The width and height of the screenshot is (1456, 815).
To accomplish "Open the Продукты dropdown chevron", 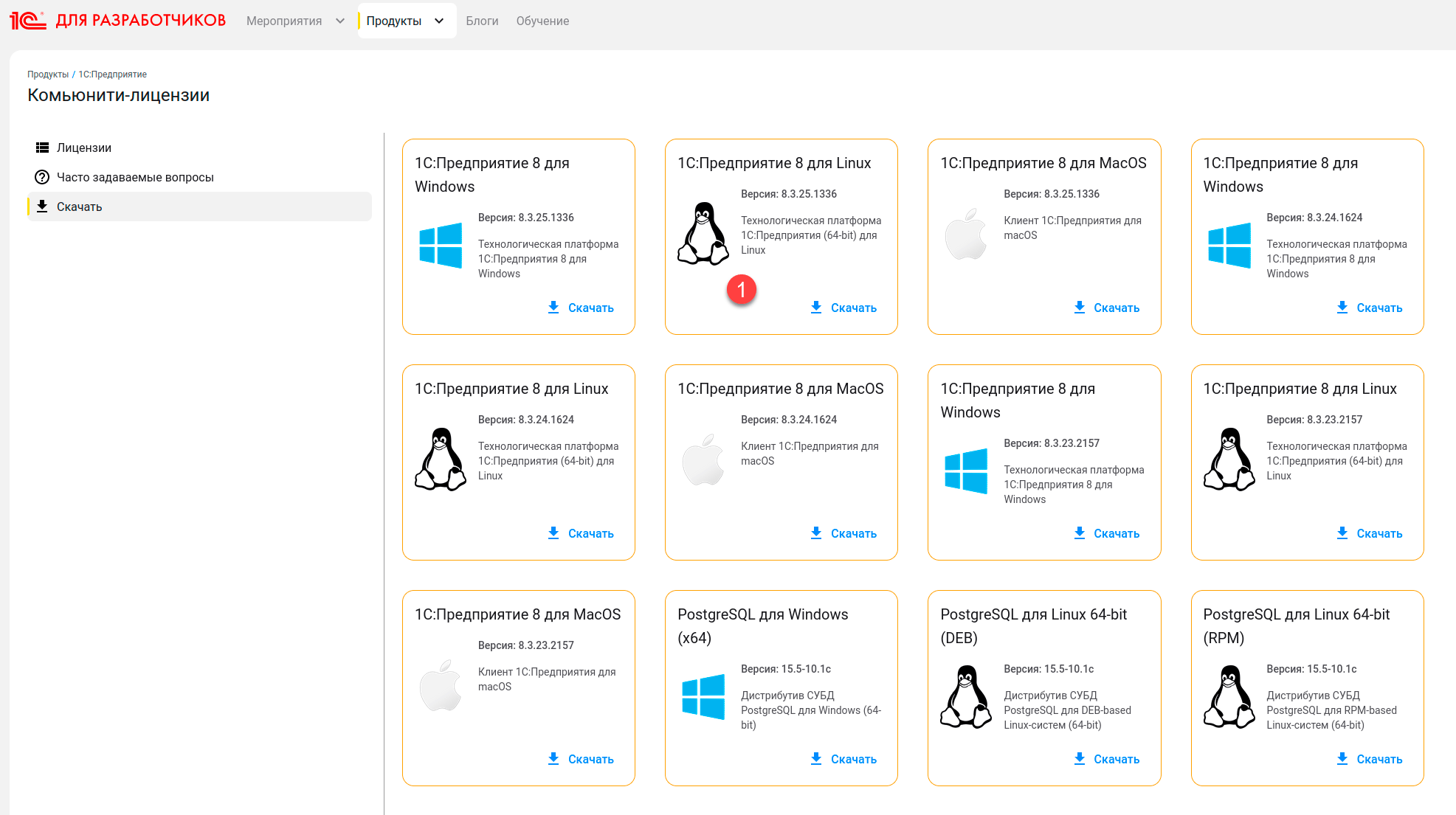I will pyautogui.click(x=439, y=21).
